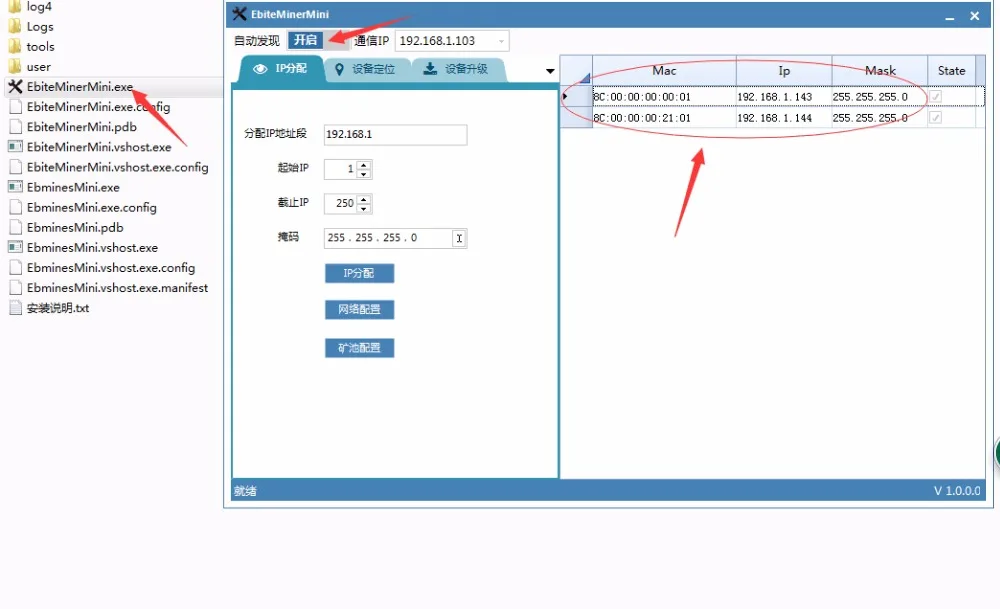
Task: Click the IP分配 button
Action: (359, 273)
